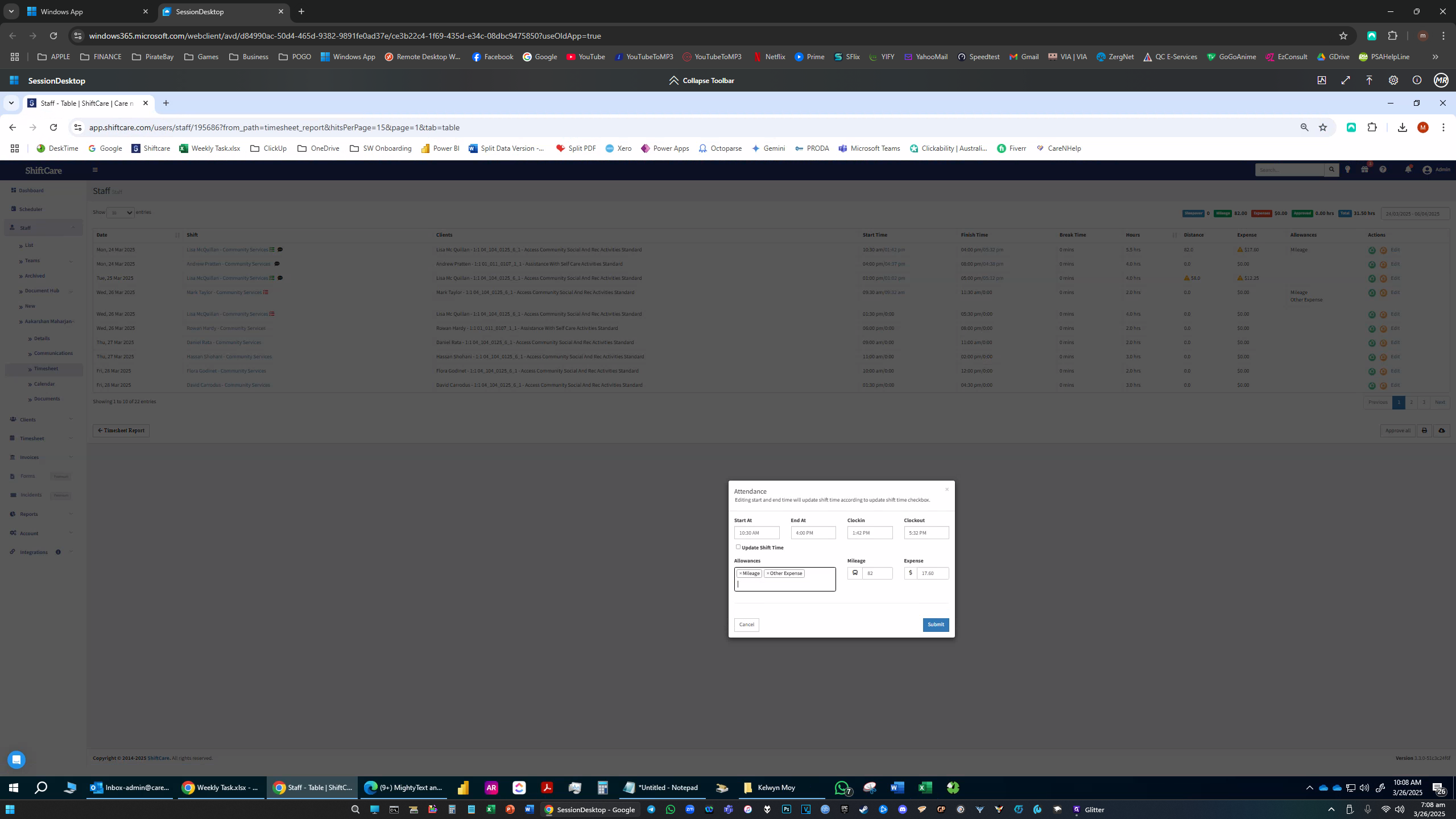This screenshot has height=819, width=1456.
Task: Click orange reject icon for Andrew Pratten row
Action: pos(1383,264)
